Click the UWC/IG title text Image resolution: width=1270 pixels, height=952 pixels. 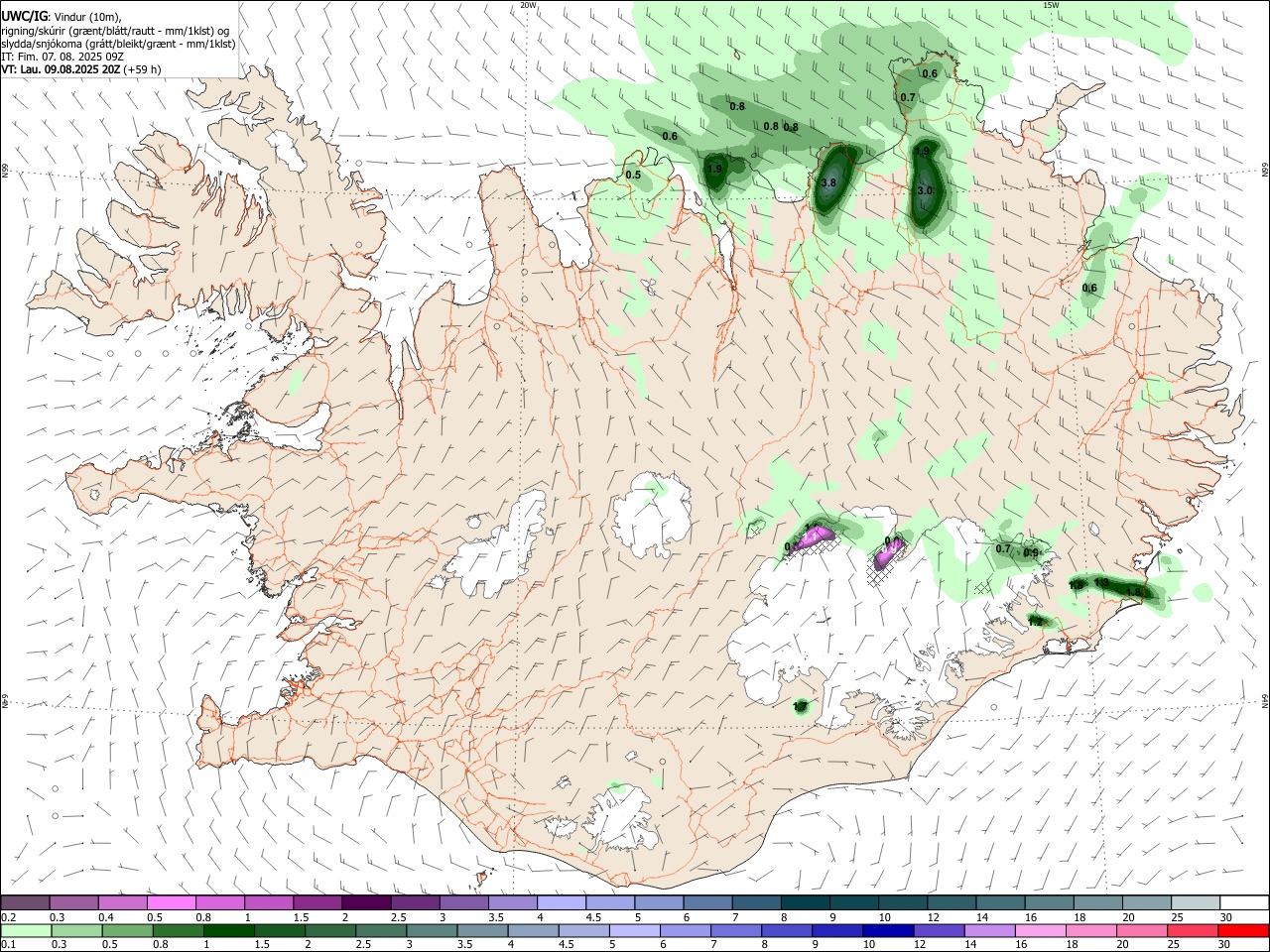25,15
